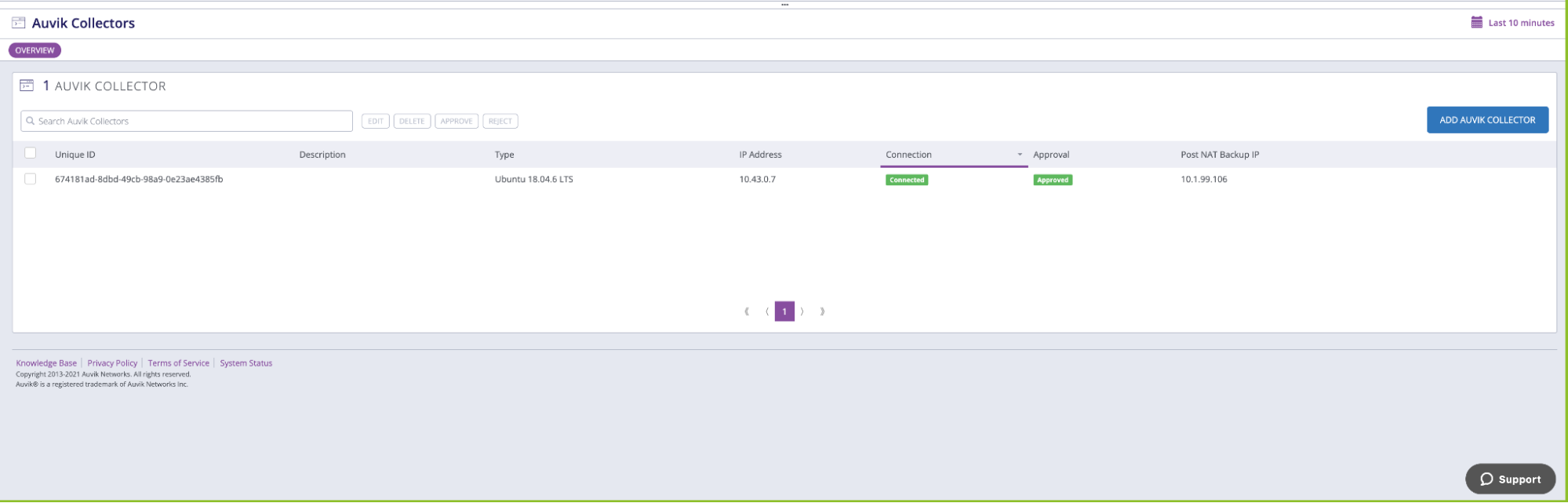Click the search magnifier icon
The height and width of the screenshot is (503, 1568).
(x=31, y=121)
